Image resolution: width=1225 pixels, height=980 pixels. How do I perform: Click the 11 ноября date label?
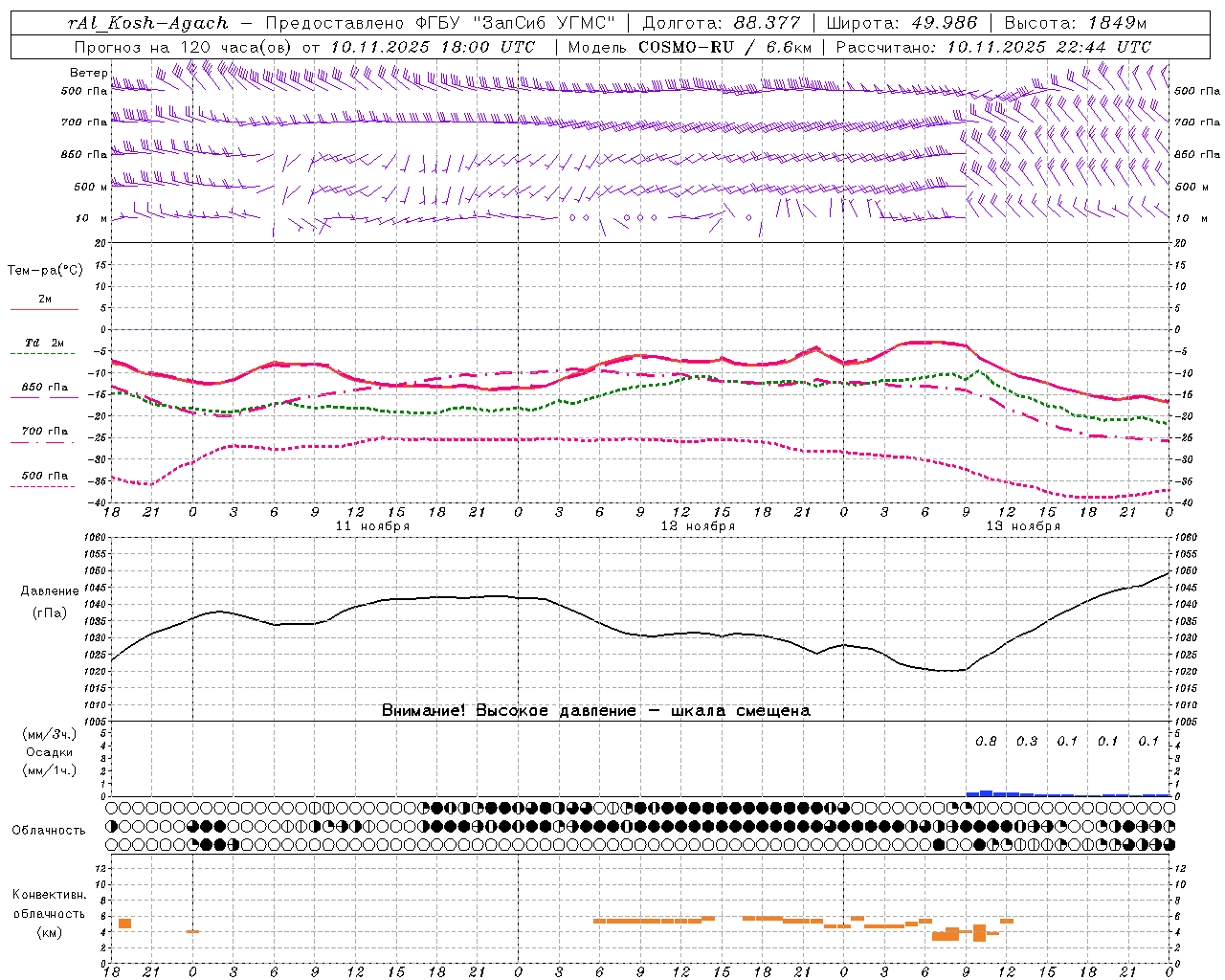point(372,526)
